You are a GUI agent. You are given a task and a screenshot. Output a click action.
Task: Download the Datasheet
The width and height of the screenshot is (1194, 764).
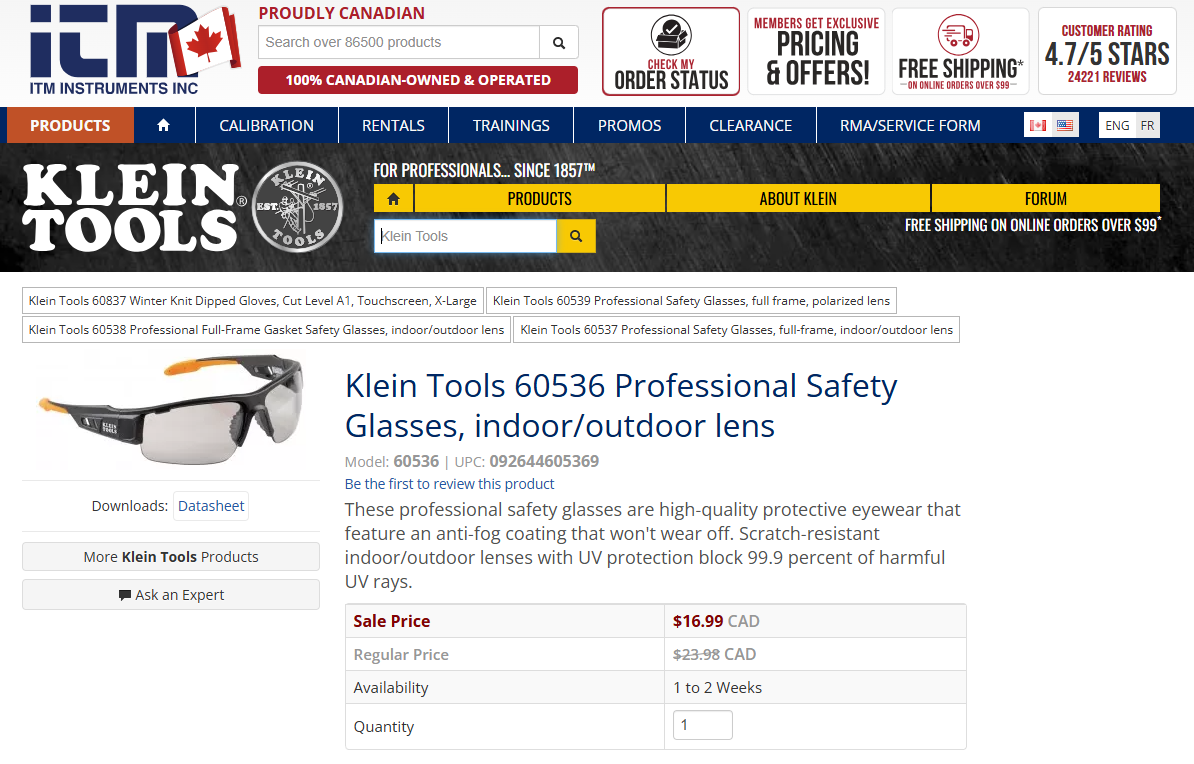point(211,506)
